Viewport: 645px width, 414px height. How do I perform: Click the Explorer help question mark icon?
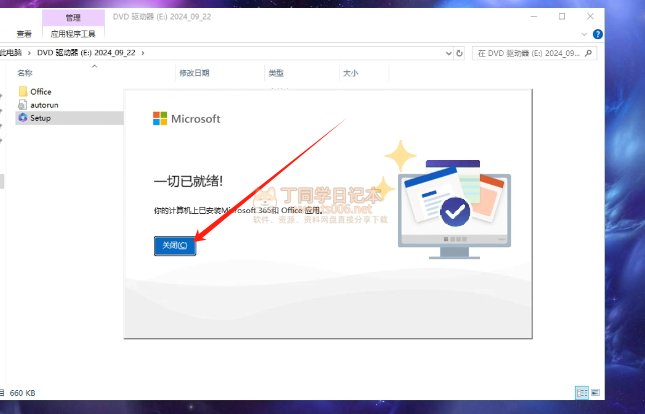click(x=598, y=34)
